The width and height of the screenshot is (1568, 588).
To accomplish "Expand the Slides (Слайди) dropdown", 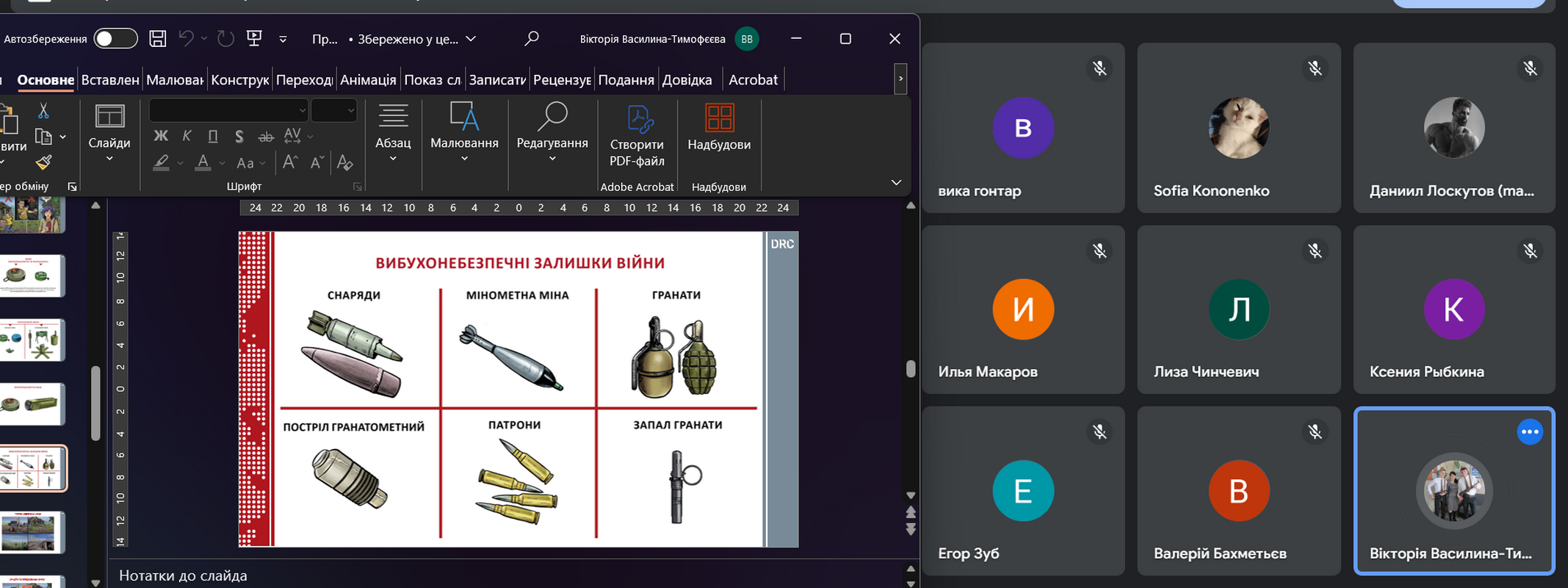I will [x=109, y=159].
